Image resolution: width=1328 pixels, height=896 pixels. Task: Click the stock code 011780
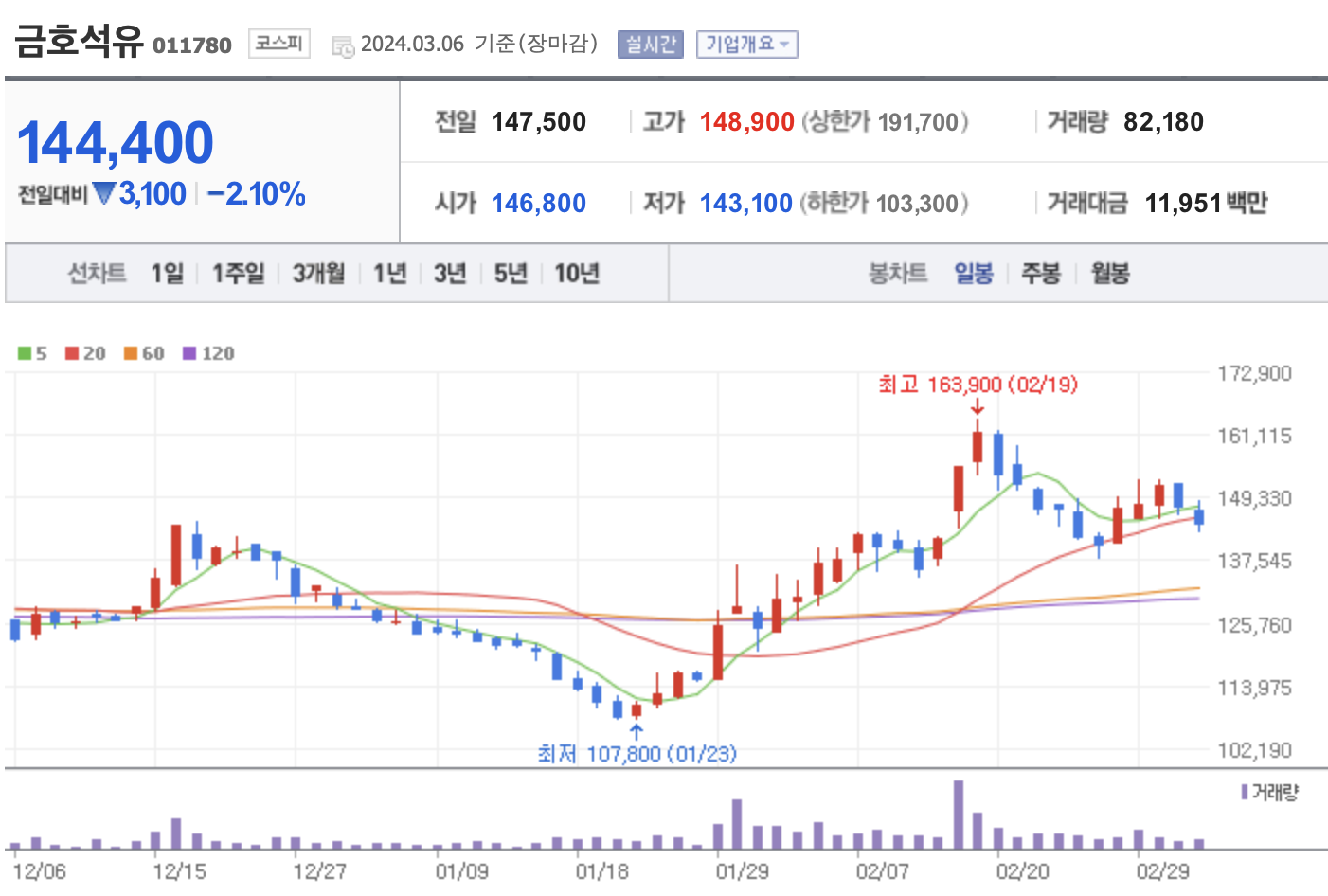tap(192, 45)
